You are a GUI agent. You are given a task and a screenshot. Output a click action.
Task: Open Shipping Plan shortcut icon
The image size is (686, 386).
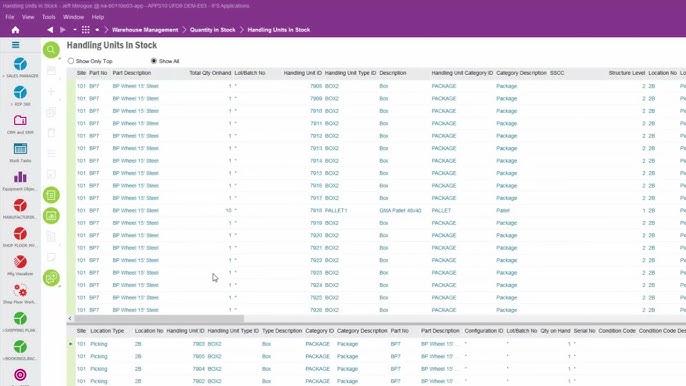pos(20,318)
